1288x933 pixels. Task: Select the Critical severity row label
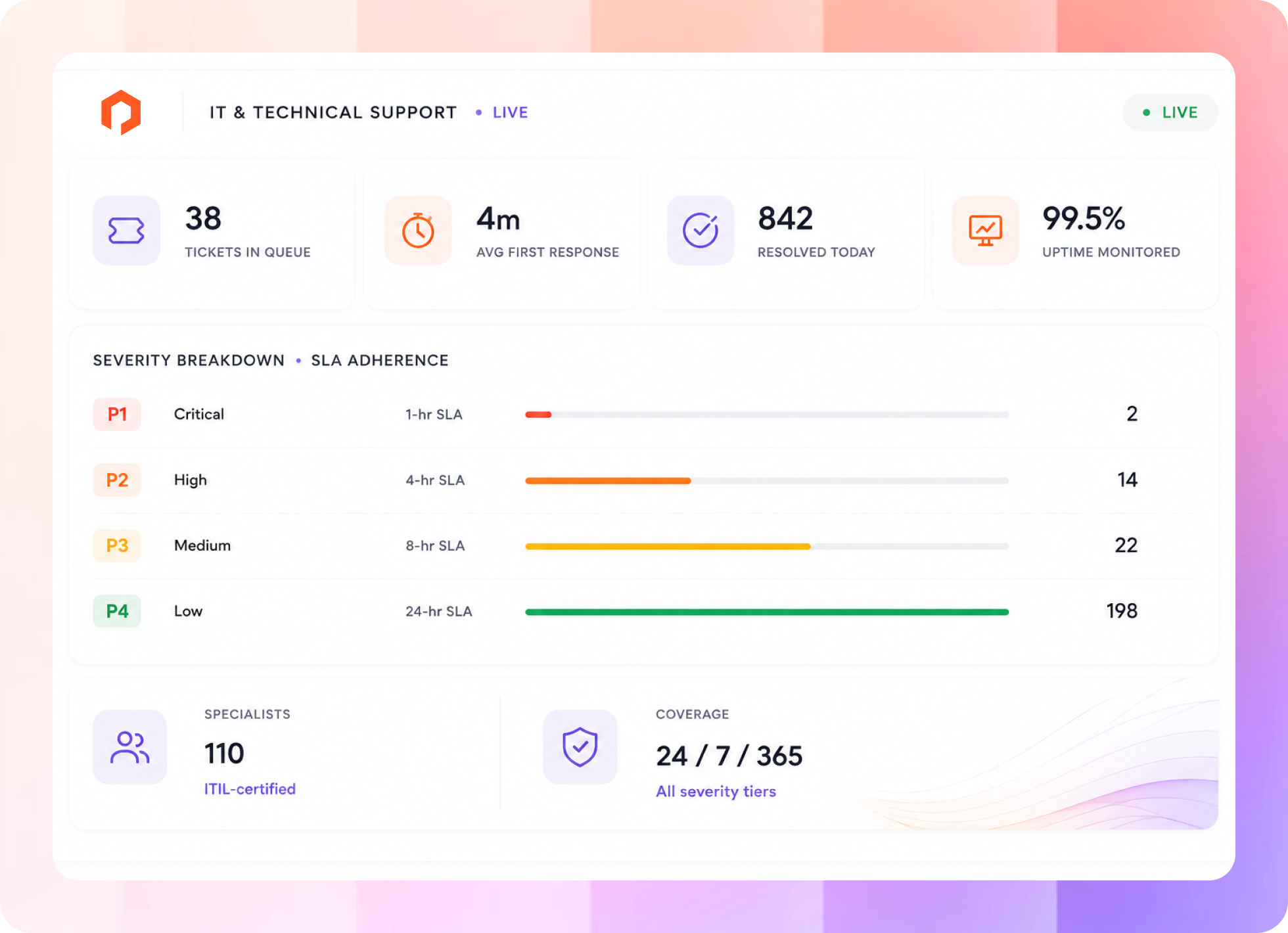tap(199, 414)
